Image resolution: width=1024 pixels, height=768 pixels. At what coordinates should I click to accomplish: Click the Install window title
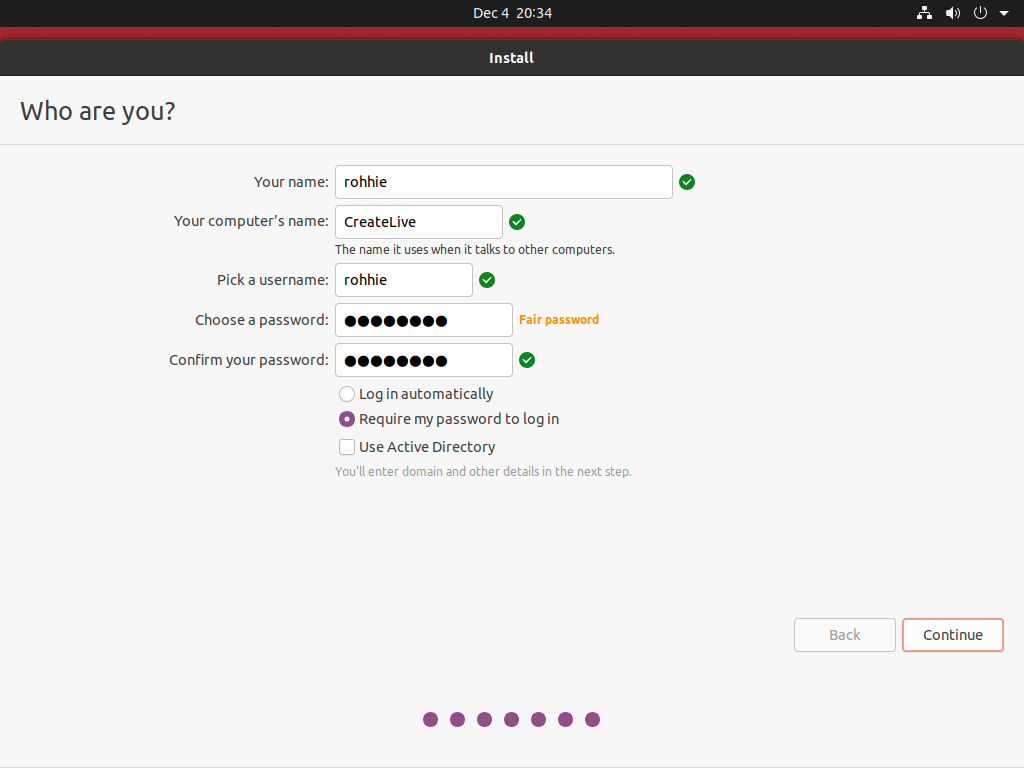pos(511,58)
